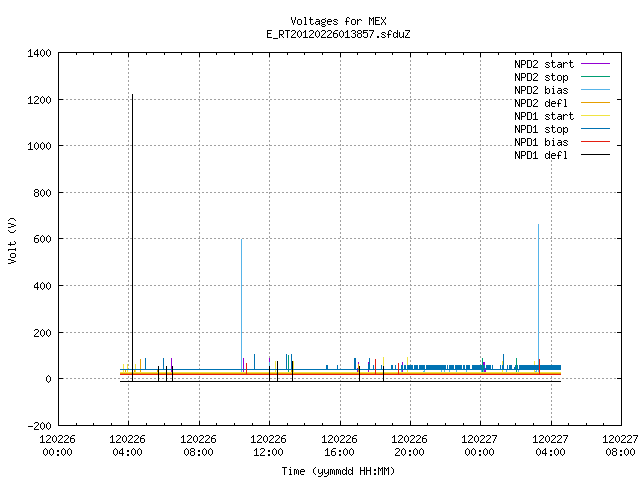The image size is (640, 480).
Task: Click the 400 y-axis tick label
Action: click(x=42, y=286)
